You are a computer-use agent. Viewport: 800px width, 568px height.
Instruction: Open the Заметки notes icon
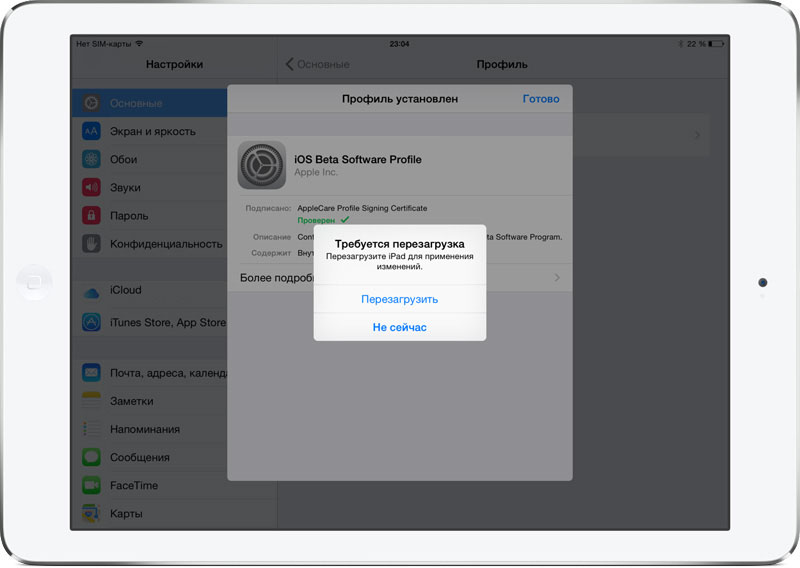91,401
